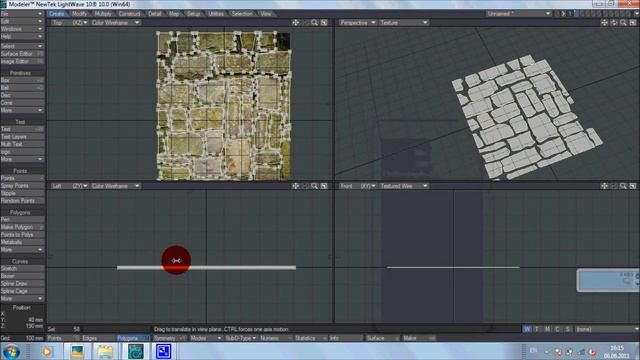Image resolution: width=640 pixels, height=360 pixels.
Task: Select the Box primitive tool
Action: point(22,80)
